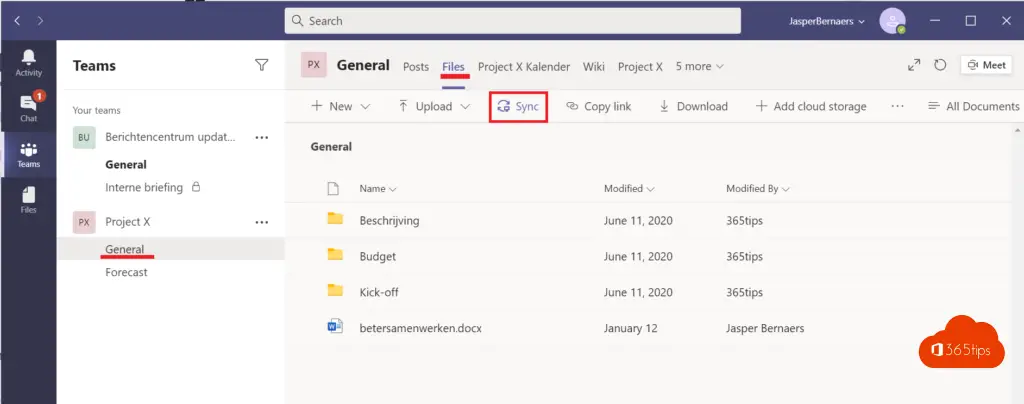The image size is (1024, 404).
Task: Open Chat with one unread notification
Action: pos(29,108)
